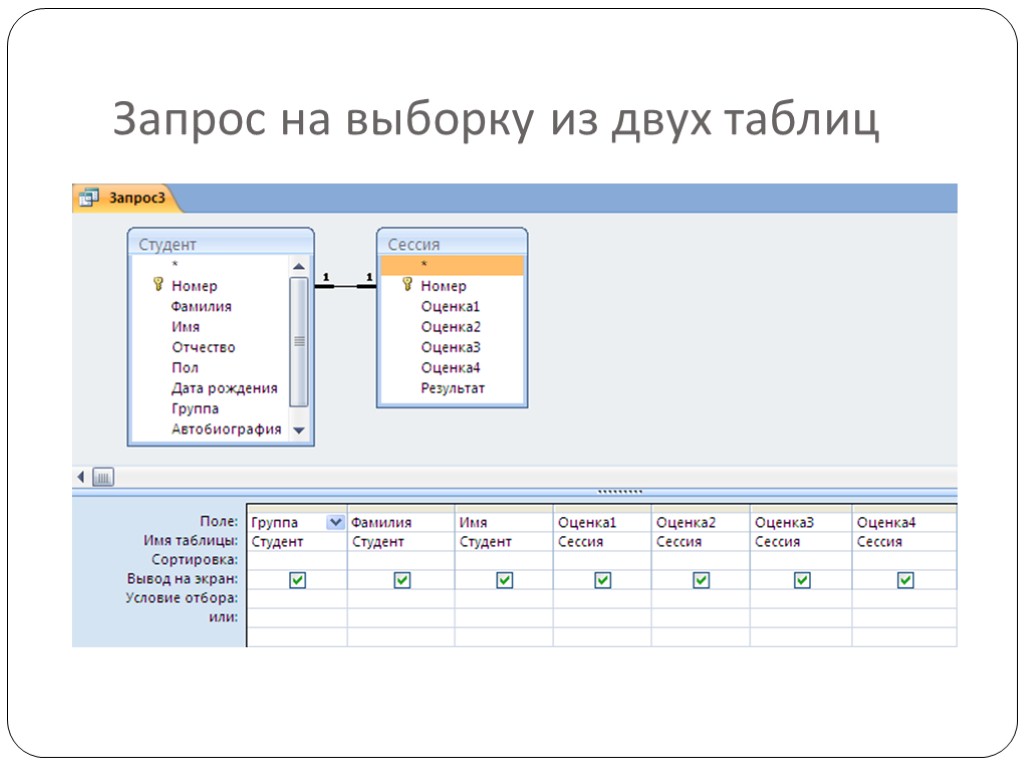Screen dimensions: 1024x768
Task: Click the key icon next to Номер in Сессия
Action: coord(408,285)
